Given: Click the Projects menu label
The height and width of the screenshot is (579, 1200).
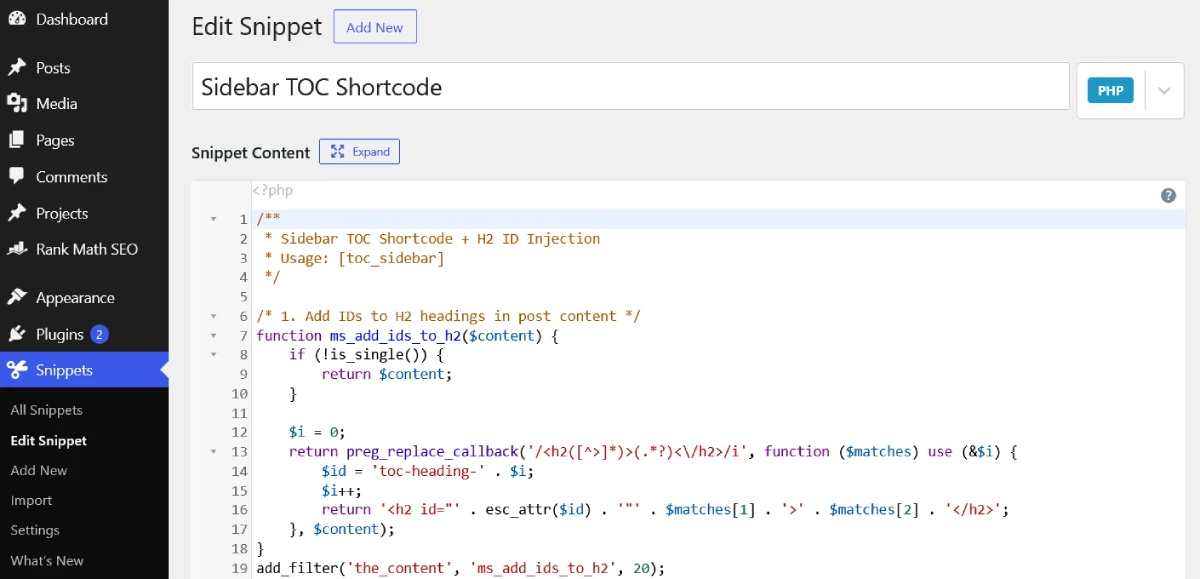Looking at the screenshot, I should [x=62, y=213].
